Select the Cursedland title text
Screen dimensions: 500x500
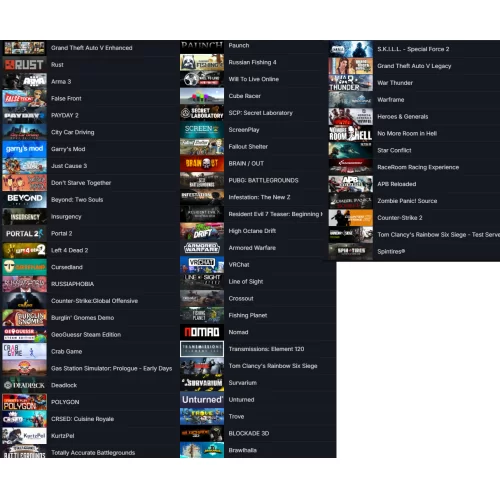point(67,267)
